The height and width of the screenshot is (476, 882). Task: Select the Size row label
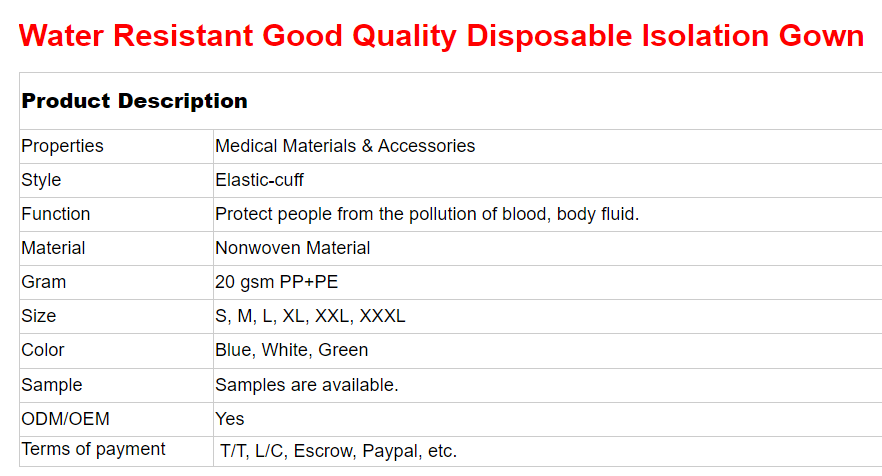point(38,316)
